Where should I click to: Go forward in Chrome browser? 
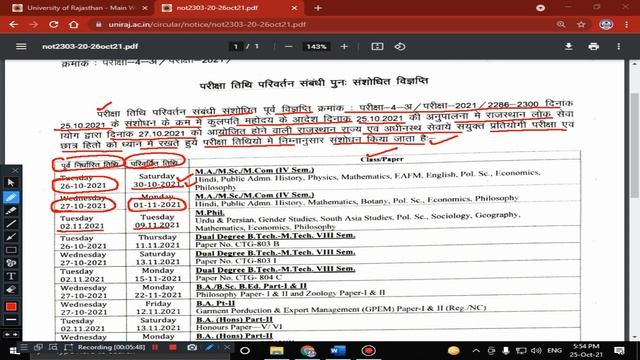coord(33,24)
